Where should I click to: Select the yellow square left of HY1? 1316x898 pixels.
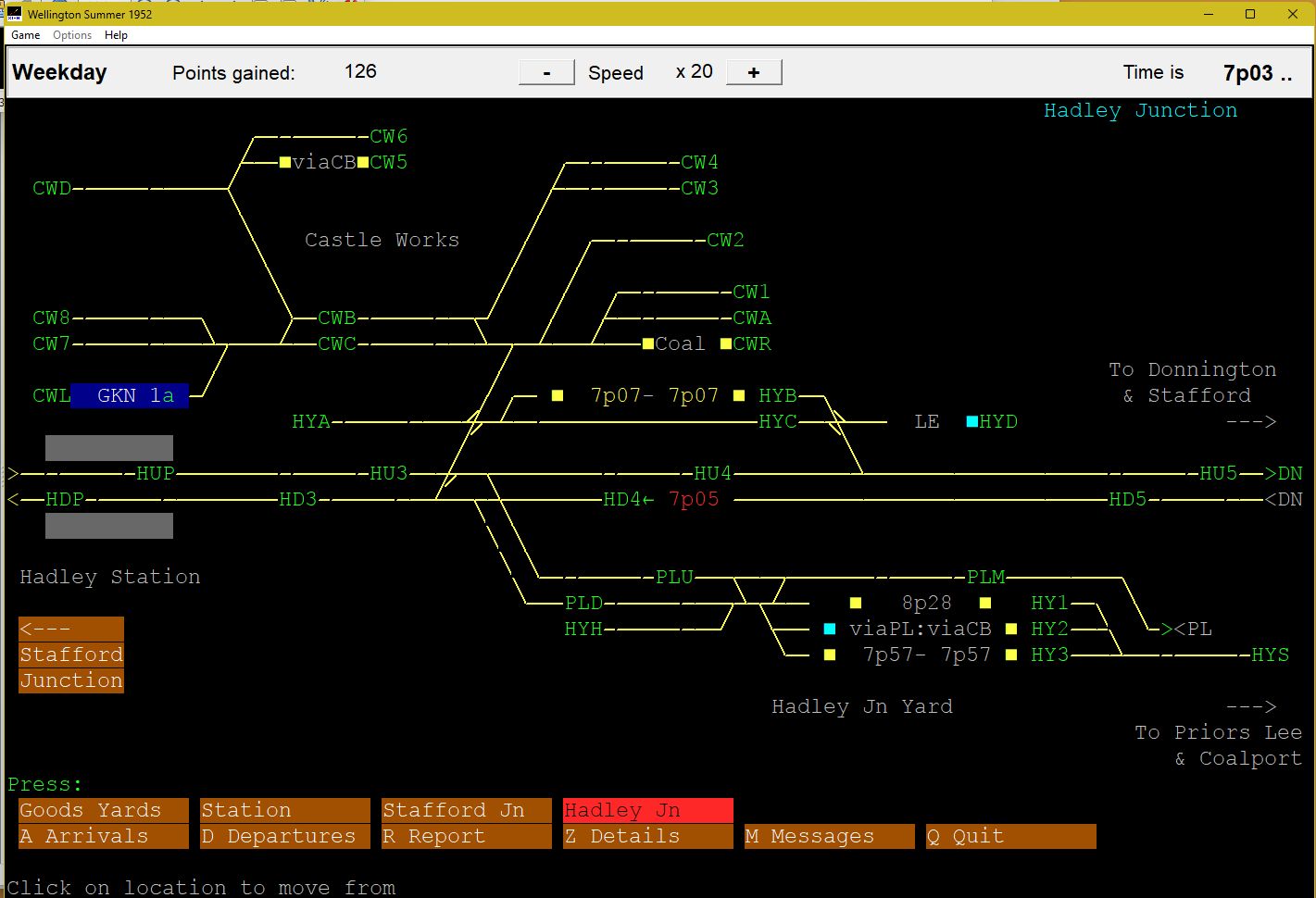985,603
